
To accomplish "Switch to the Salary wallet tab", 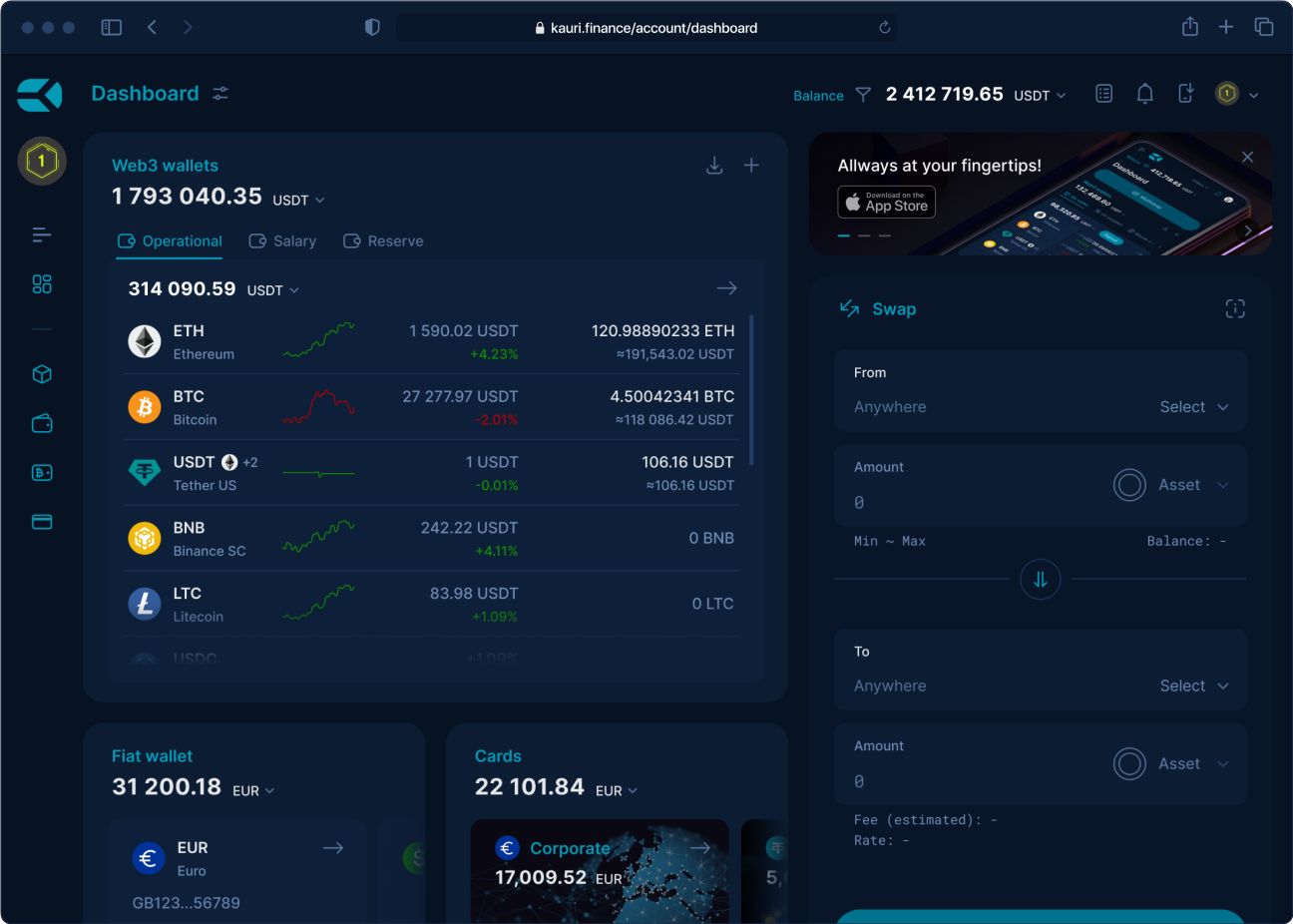I will point(282,241).
